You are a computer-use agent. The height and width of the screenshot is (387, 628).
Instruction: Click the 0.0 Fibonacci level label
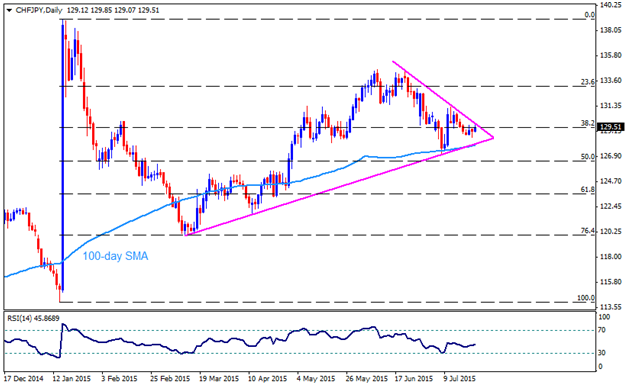[590, 15]
